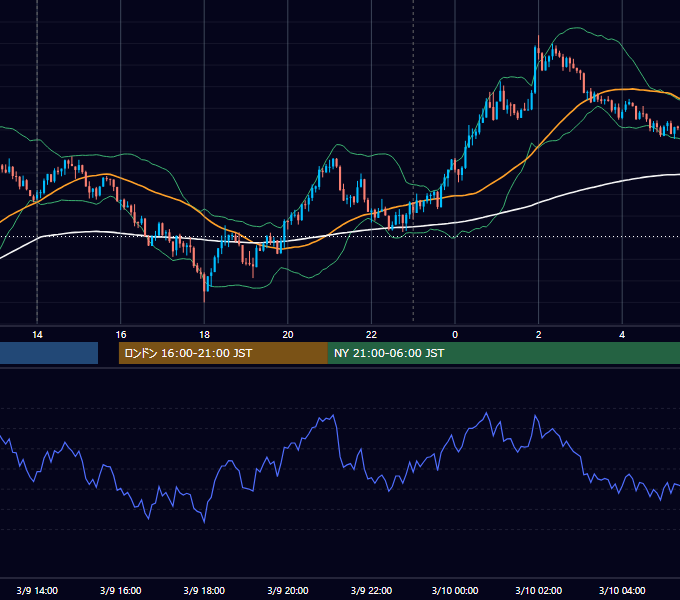Click the 16 hour label on price chart axis
This screenshot has height=600, width=680.
coord(121,335)
